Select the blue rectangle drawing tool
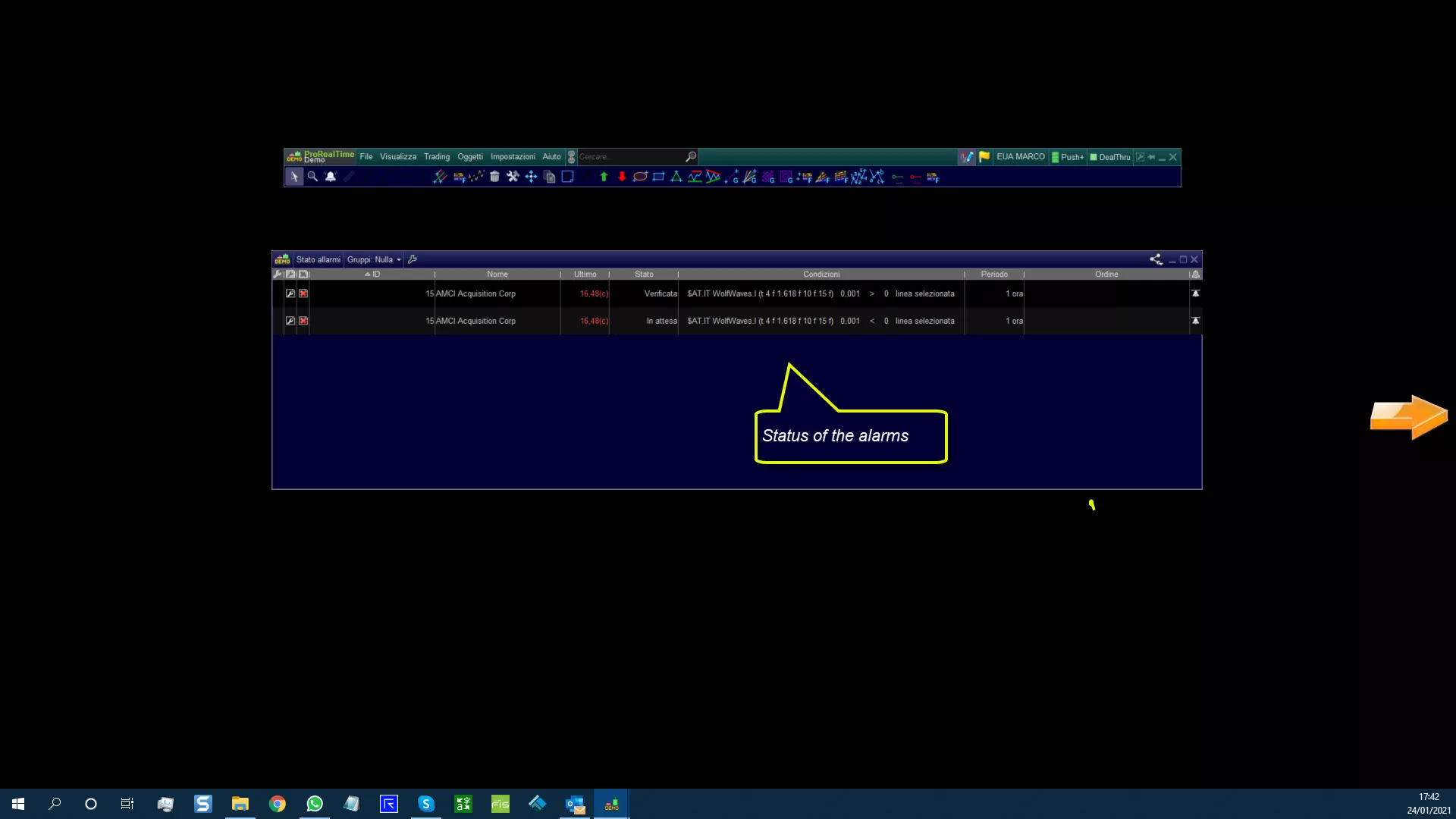 658,177
